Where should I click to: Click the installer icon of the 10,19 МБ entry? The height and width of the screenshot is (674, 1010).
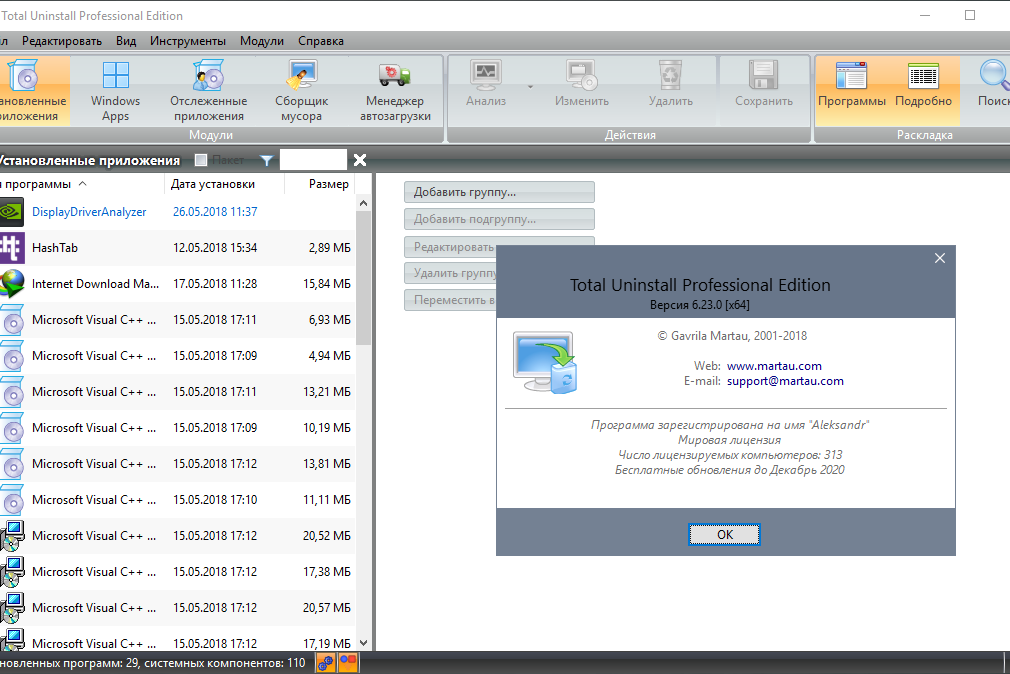(12, 428)
